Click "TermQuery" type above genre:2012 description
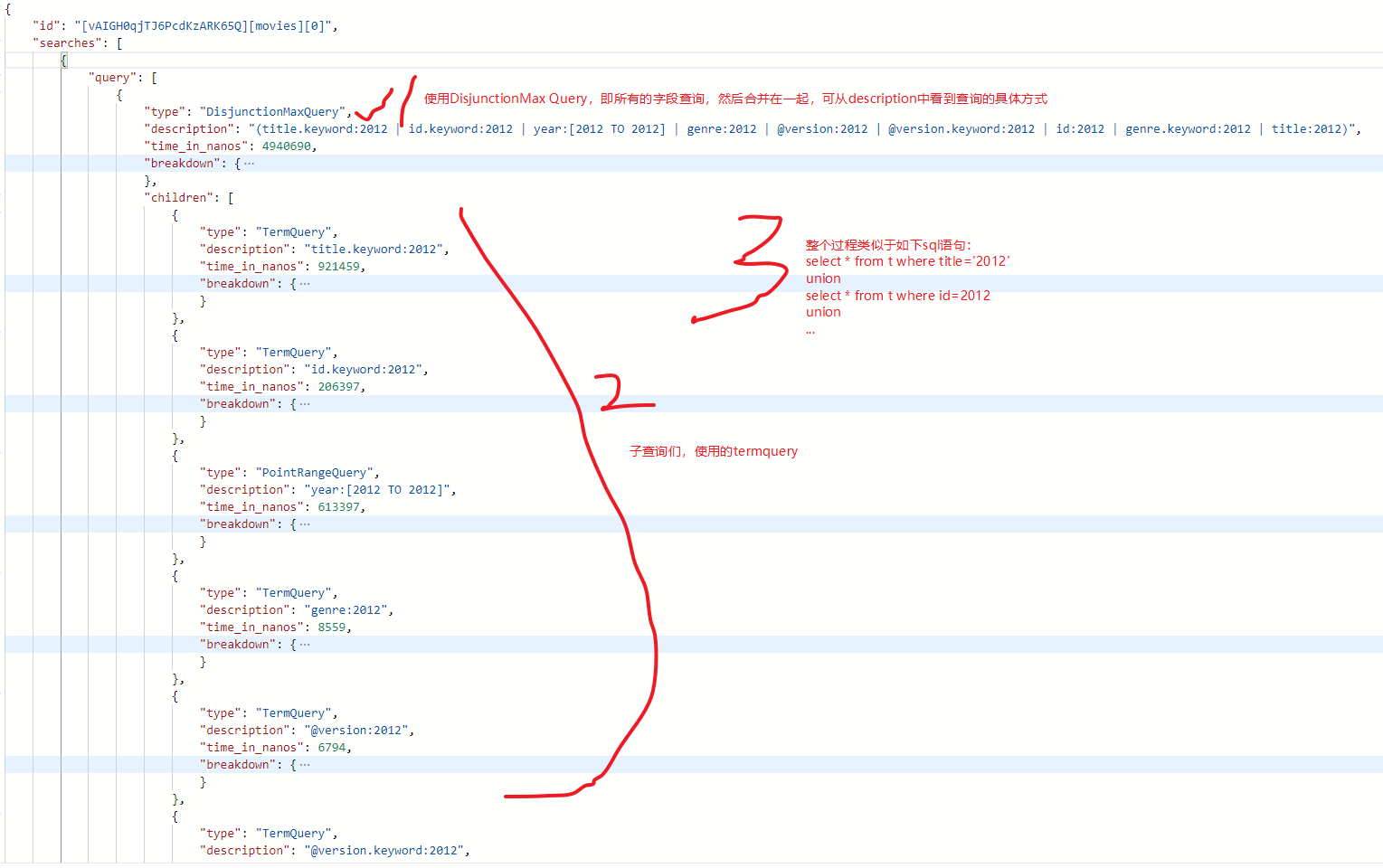 coord(293,593)
